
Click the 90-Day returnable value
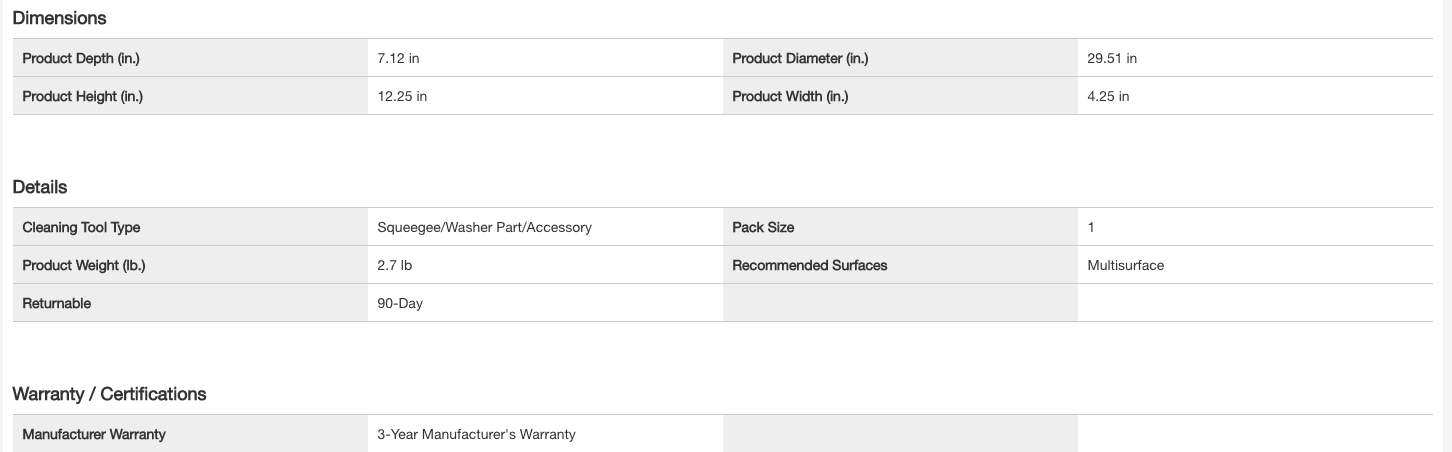pyautogui.click(x=400, y=303)
